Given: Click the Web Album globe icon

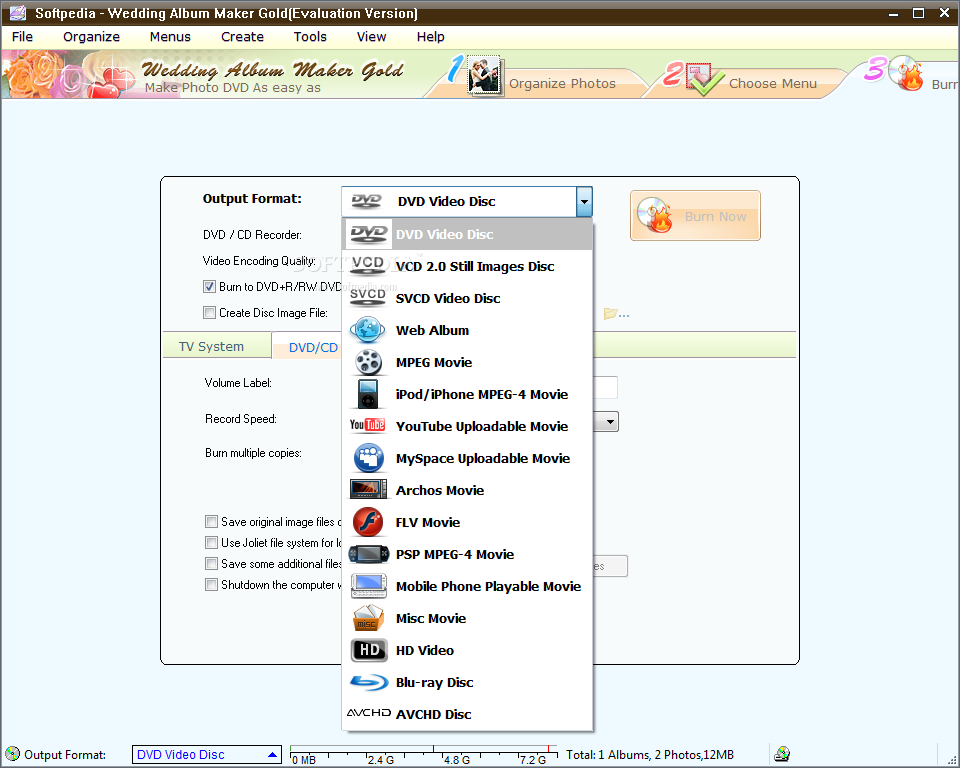Looking at the screenshot, I should click(367, 329).
